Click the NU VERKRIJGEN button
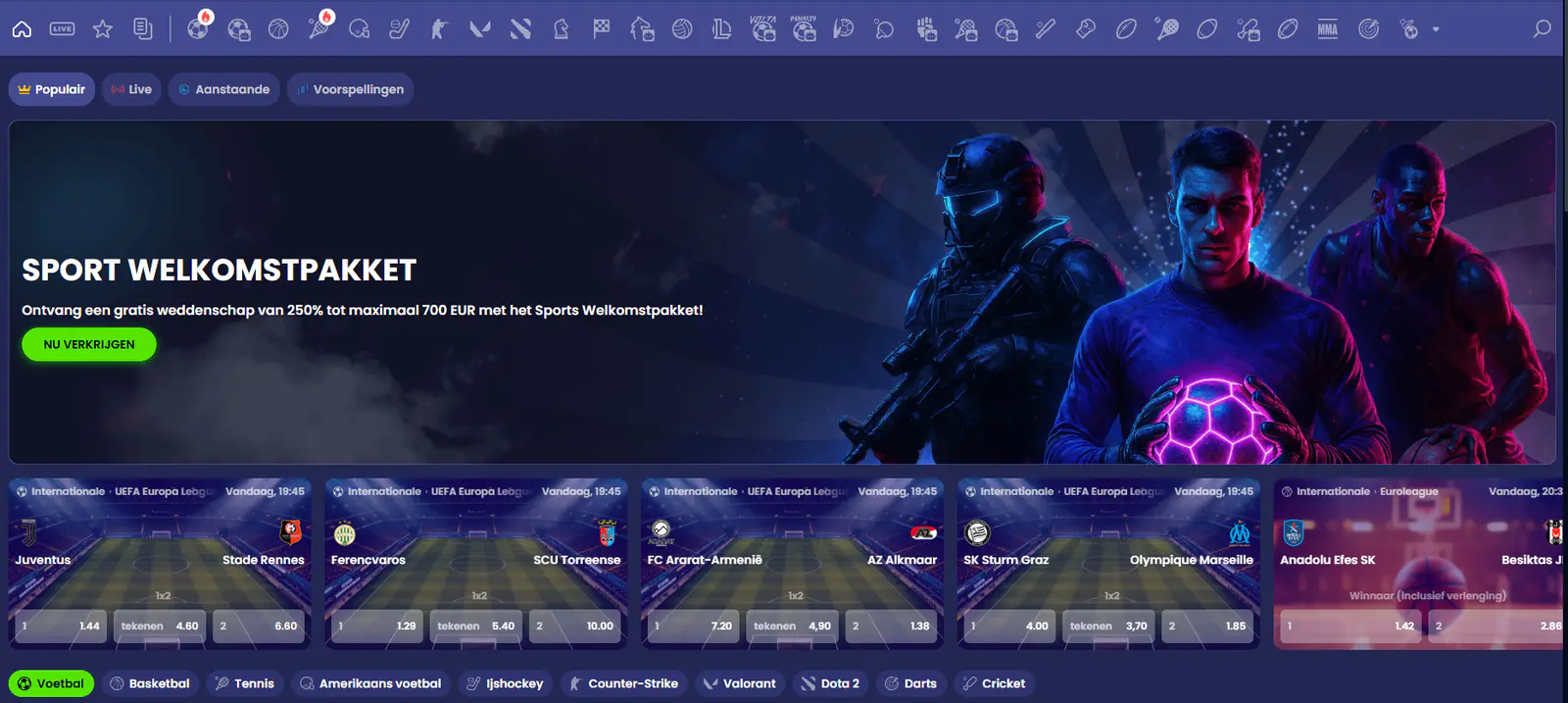 pos(89,344)
